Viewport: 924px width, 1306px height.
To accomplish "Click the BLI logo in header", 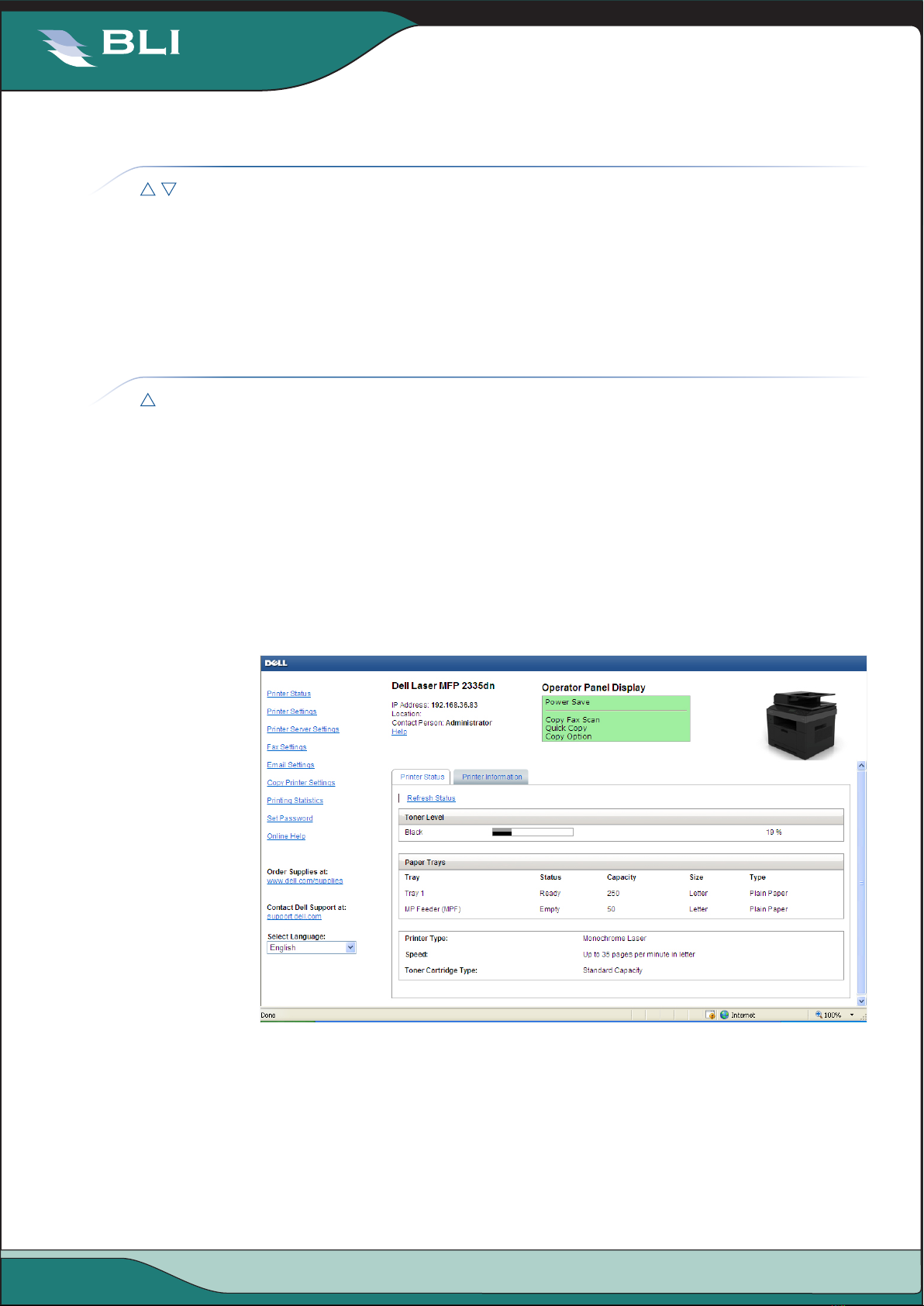I will click(x=110, y=47).
